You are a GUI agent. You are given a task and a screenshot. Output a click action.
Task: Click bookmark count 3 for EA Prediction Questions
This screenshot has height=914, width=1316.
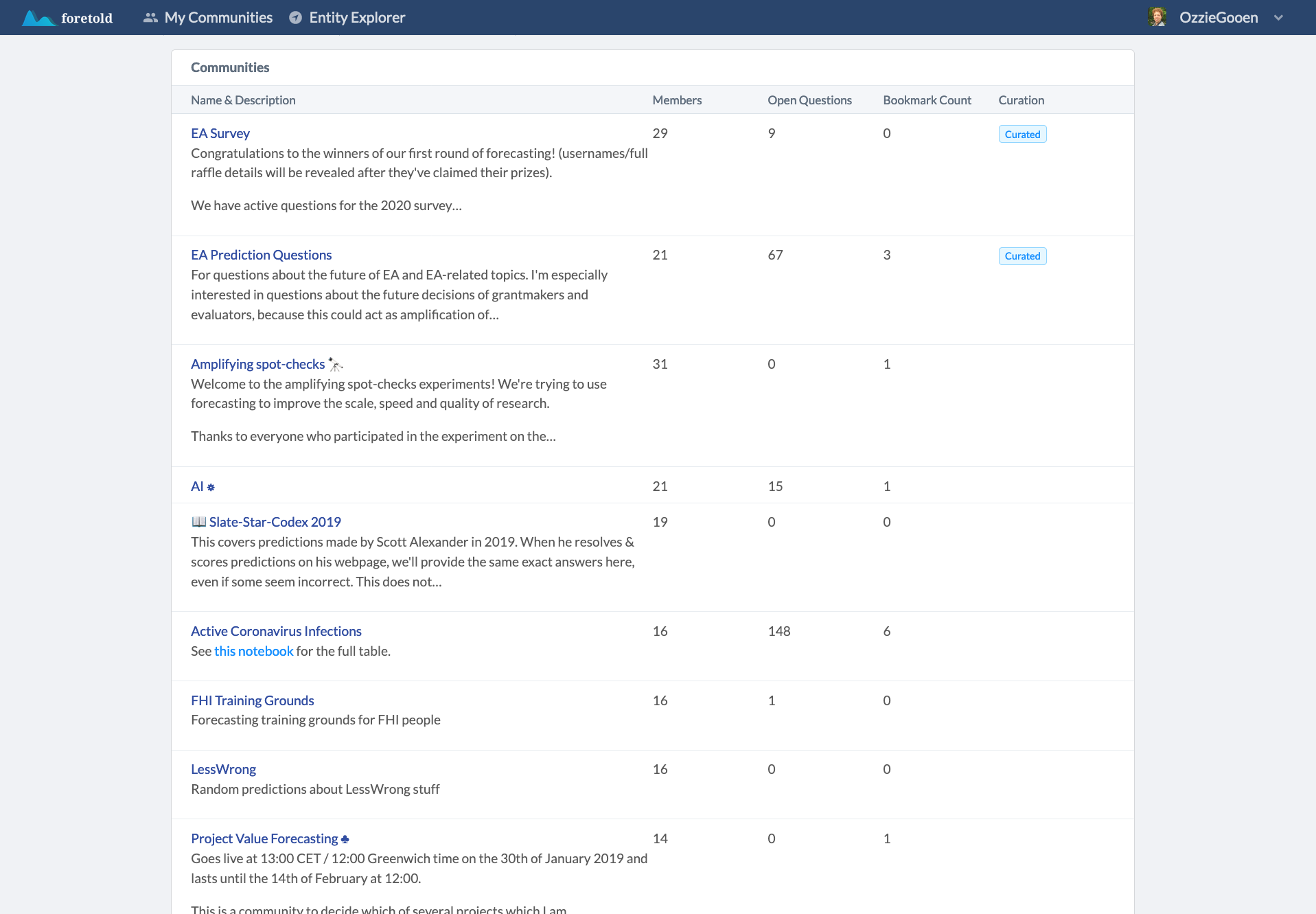tap(887, 255)
